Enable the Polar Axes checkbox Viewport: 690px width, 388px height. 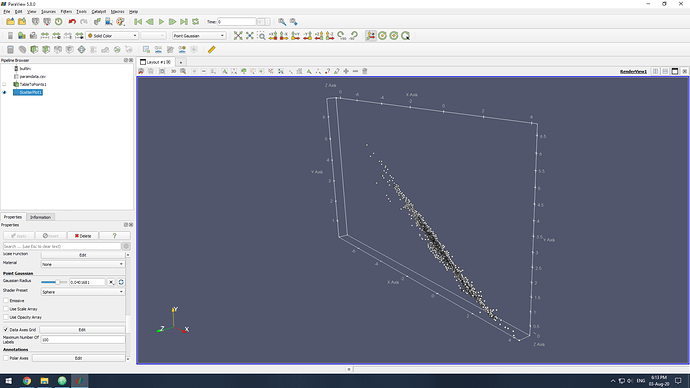(6, 358)
